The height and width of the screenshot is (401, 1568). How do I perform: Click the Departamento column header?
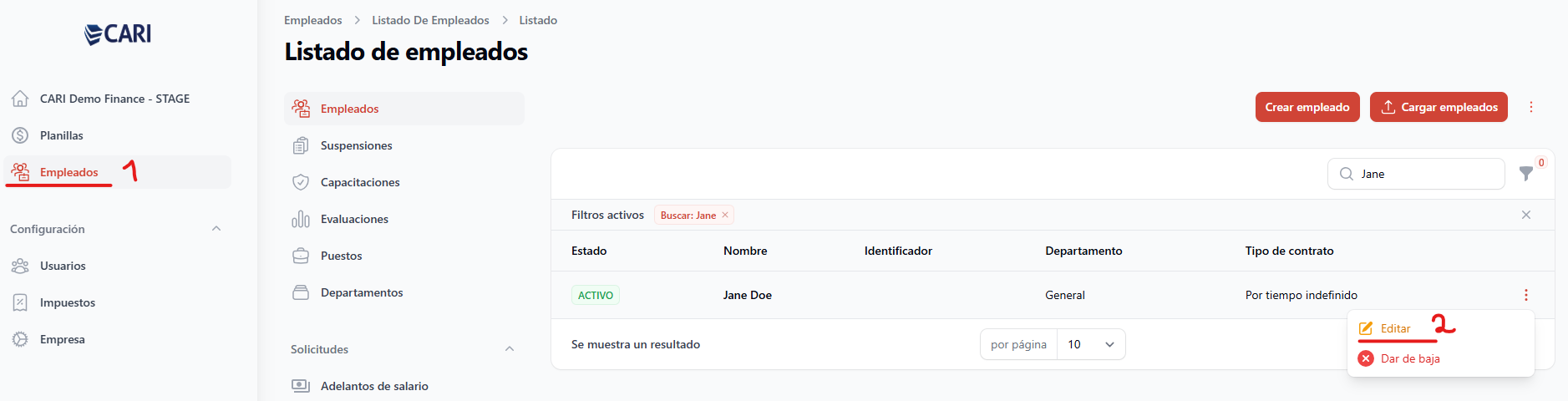click(1083, 251)
